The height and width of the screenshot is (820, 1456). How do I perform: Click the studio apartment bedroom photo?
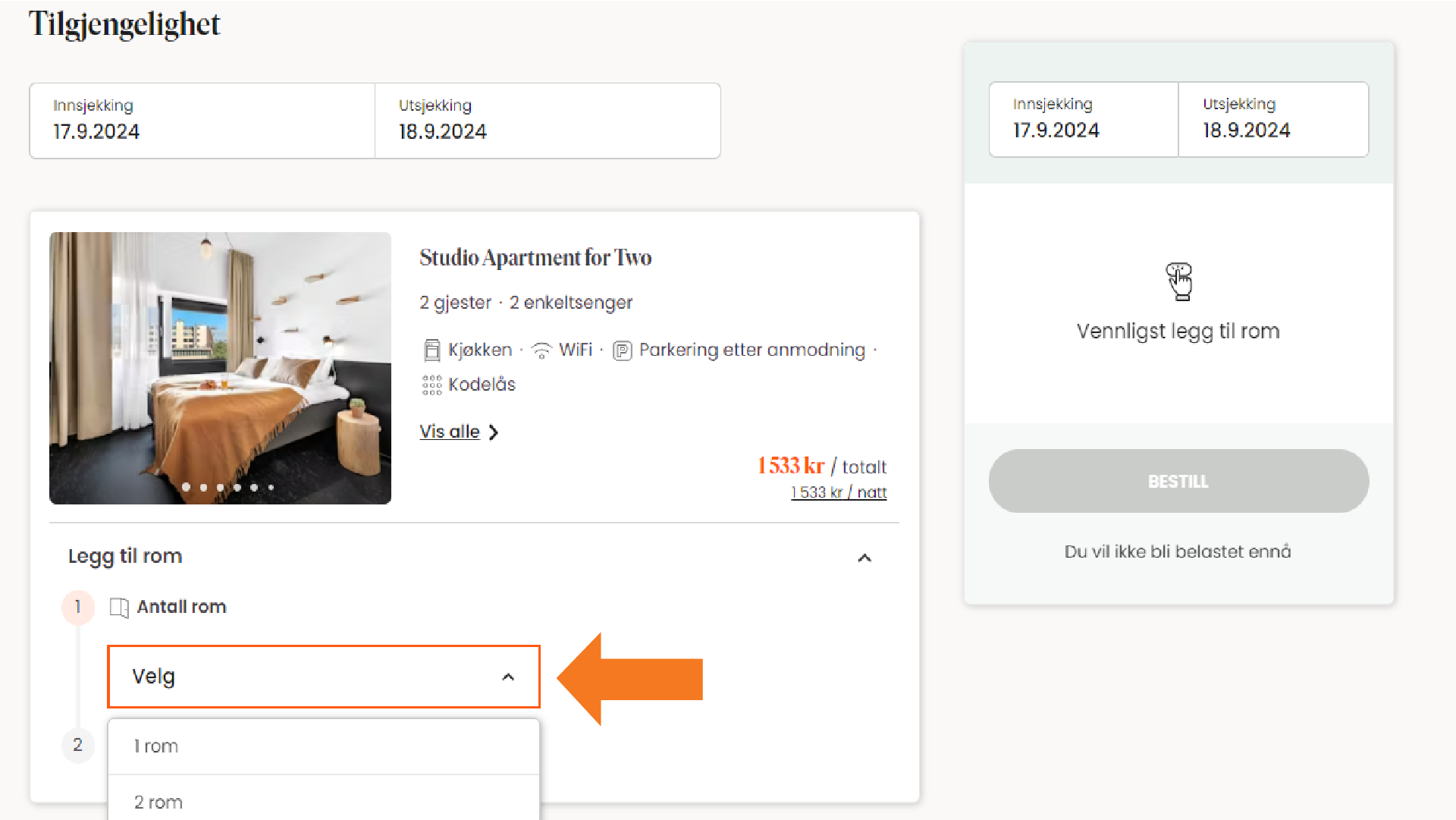click(x=220, y=368)
